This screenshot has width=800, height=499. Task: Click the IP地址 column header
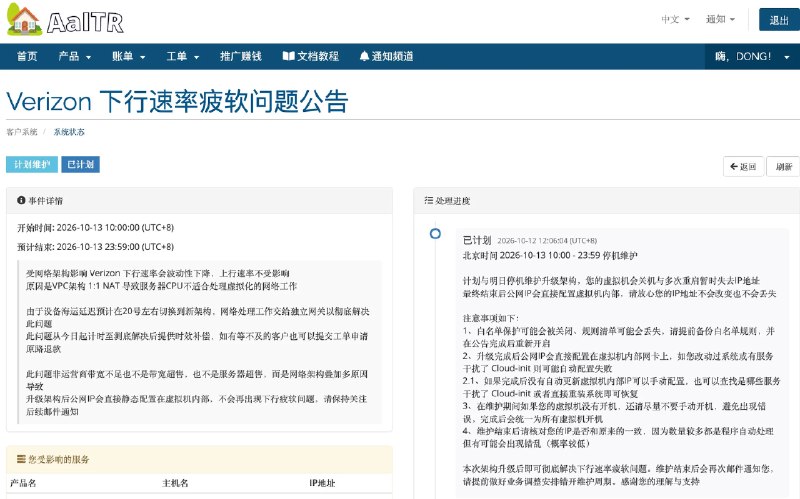click(x=322, y=483)
